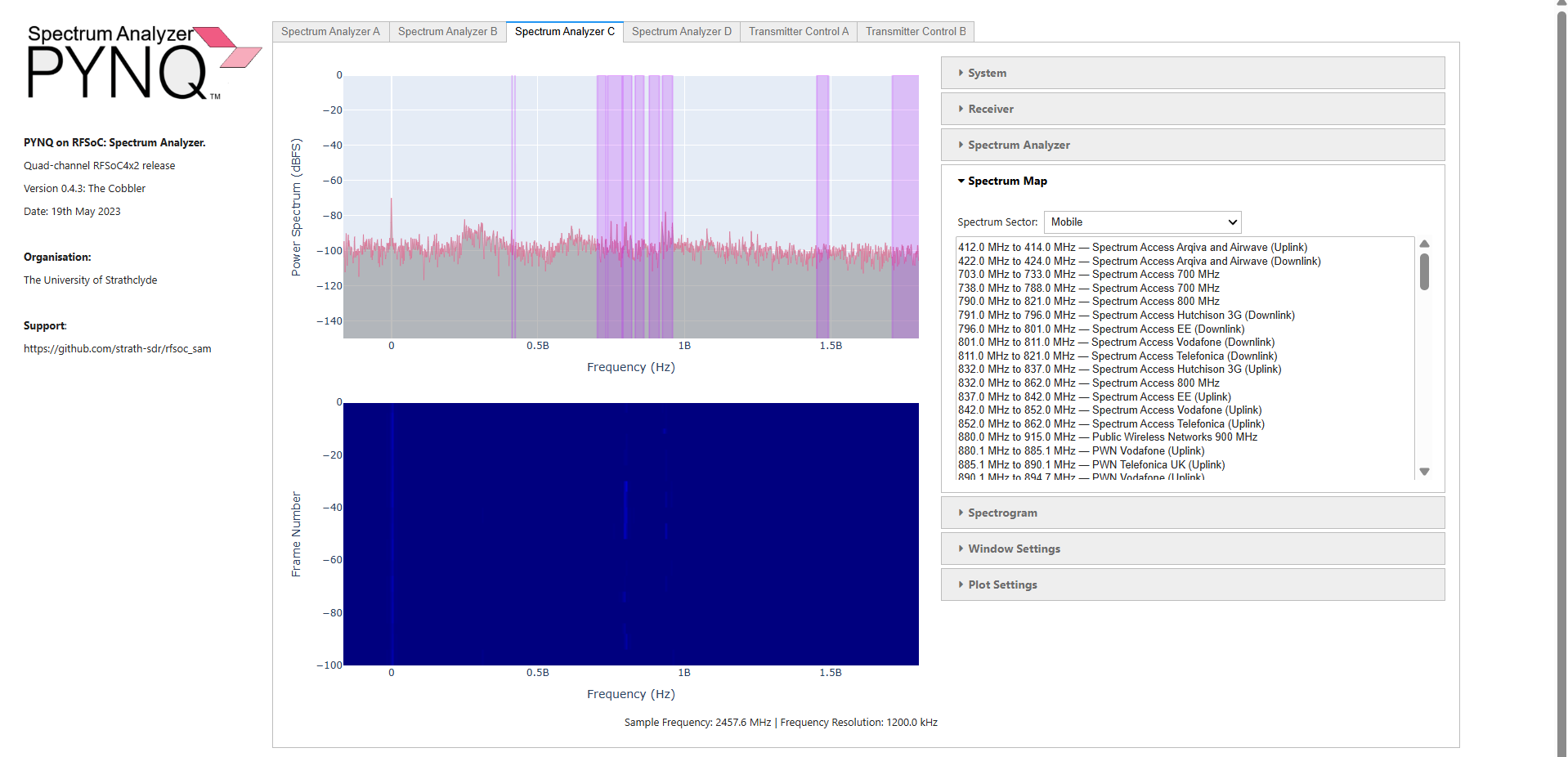Click the waterfall spectrogram plot
The height and width of the screenshot is (757, 1568).
(630, 534)
